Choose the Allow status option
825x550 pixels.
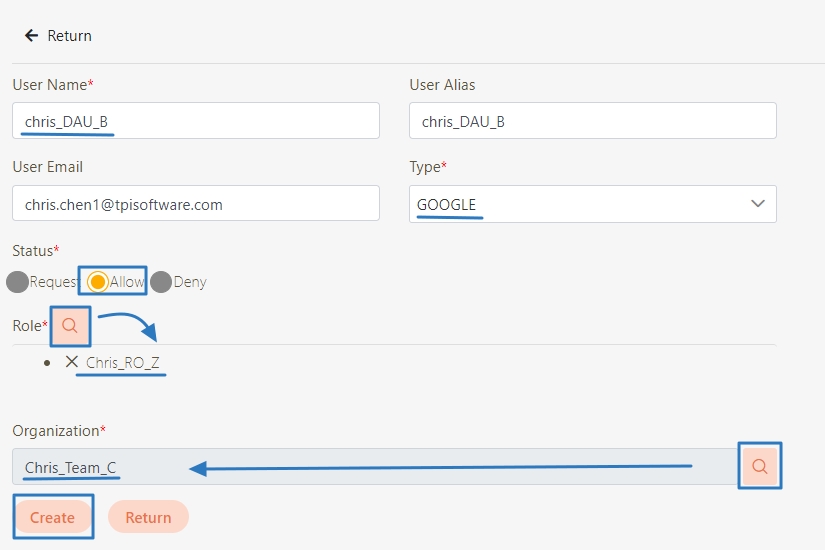click(x=98, y=282)
